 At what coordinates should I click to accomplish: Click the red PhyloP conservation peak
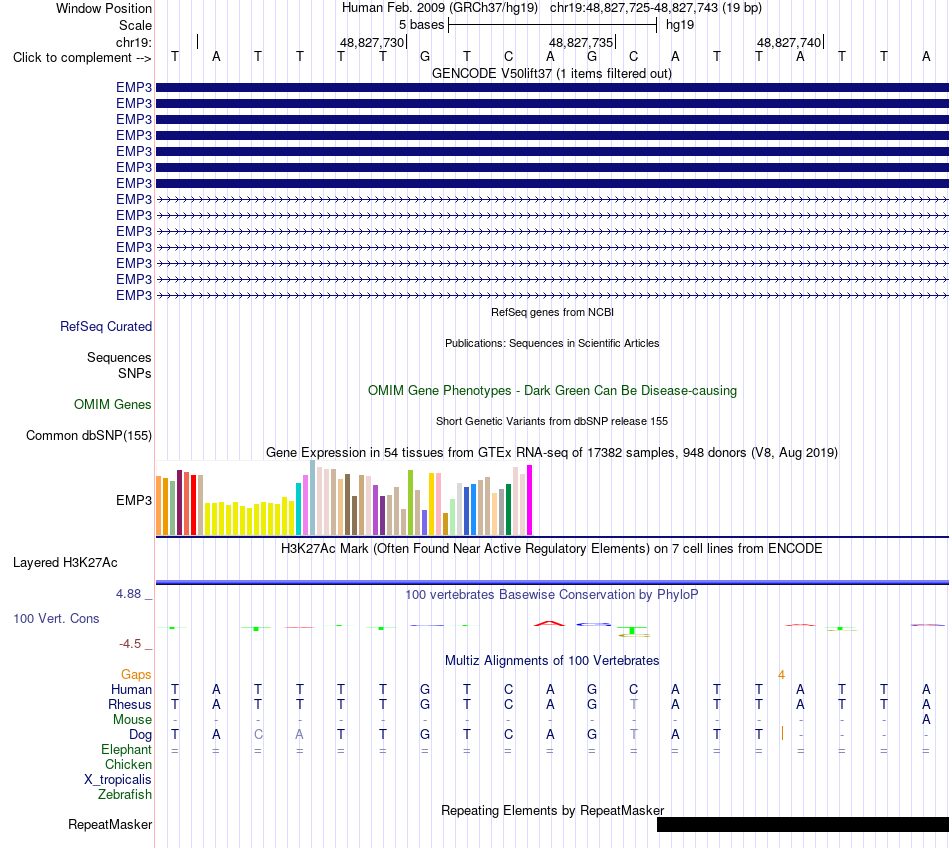pyautogui.click(x=550, y=623)
